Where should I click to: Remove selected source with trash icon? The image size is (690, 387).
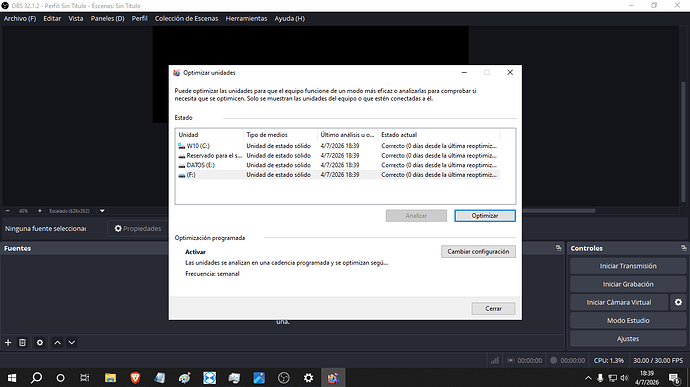[22, 343]
